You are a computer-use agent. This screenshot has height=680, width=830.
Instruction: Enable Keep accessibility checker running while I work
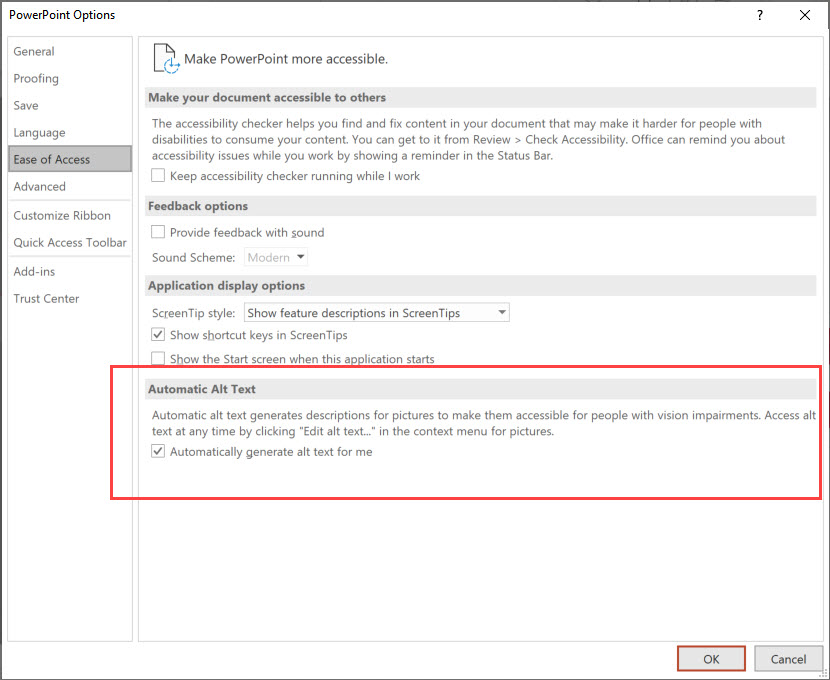click(x=158, y=175)
